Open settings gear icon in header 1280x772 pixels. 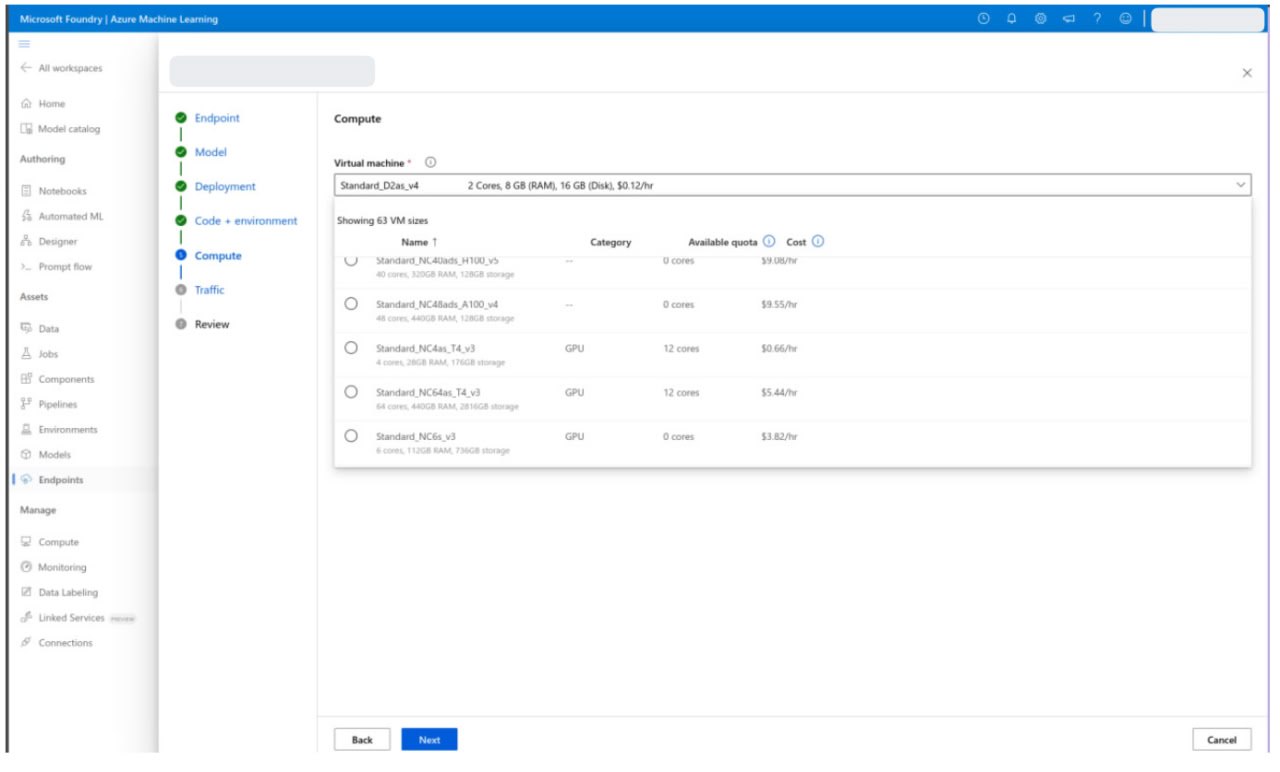[x=1040, y=19]
